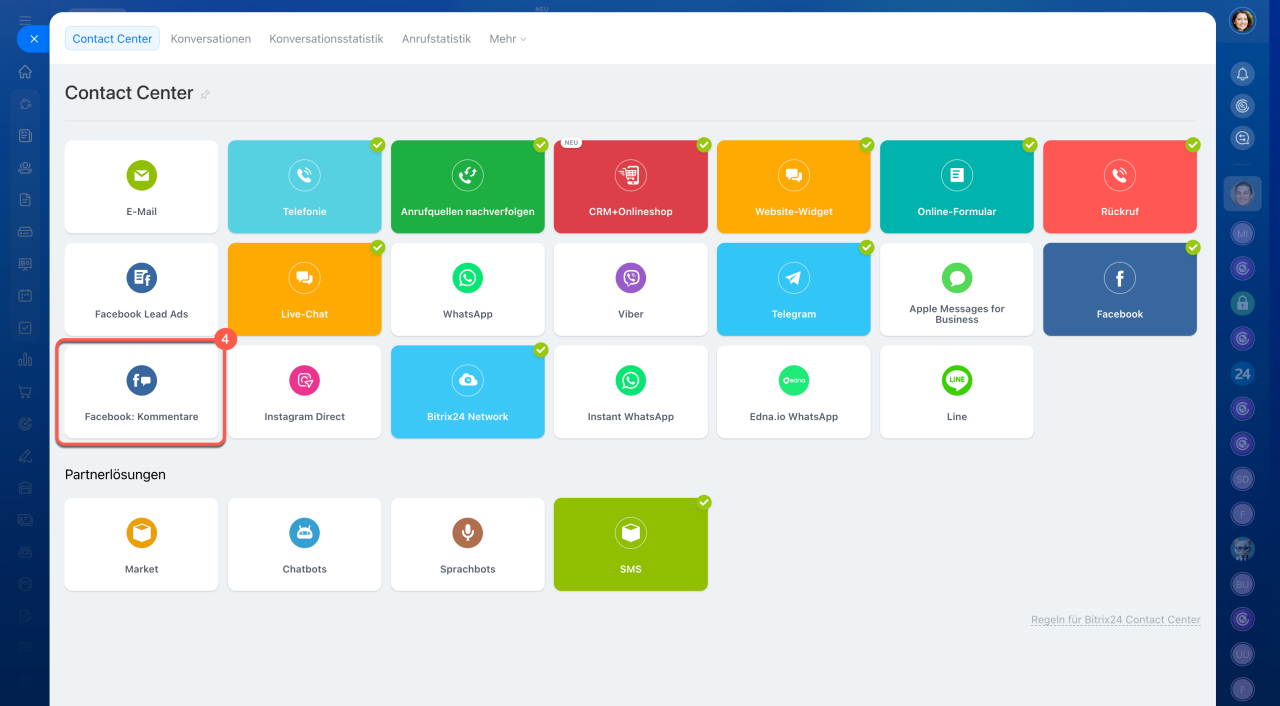The image size is (1280, 706).
Task: Open the Bitrix24 '24' chat icon
Action: (1242, 374)
